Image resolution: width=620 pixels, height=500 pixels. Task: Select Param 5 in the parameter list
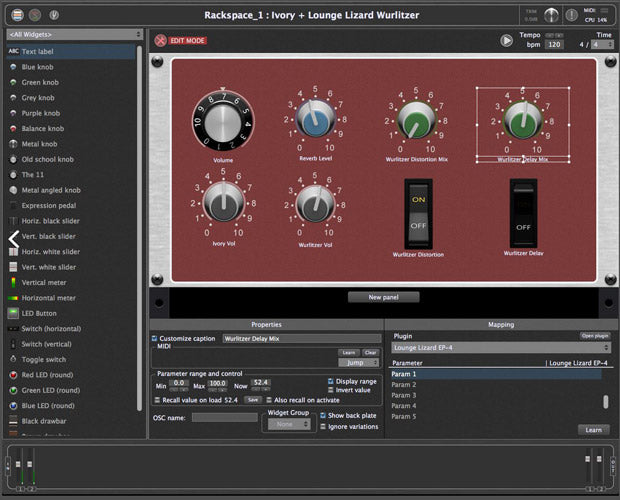496,416
